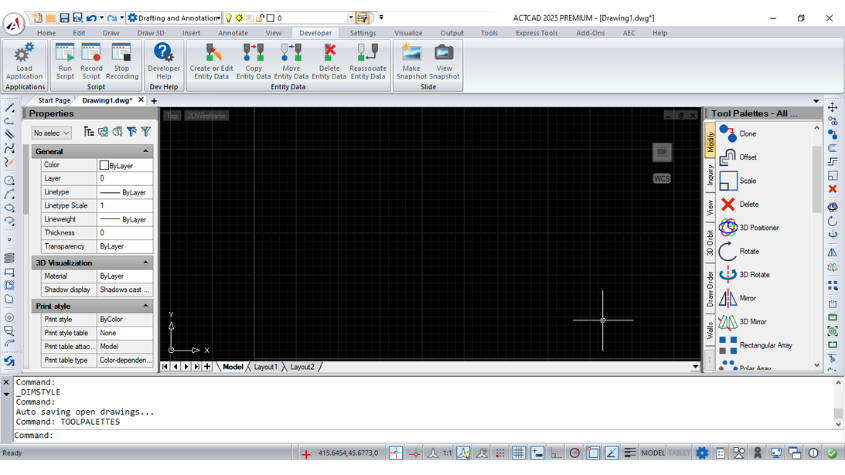The width and height of the screenshot is (845, 475).
Task: Expand the quick access toolbar customize arrow
Action: click(x=381, y=18)
